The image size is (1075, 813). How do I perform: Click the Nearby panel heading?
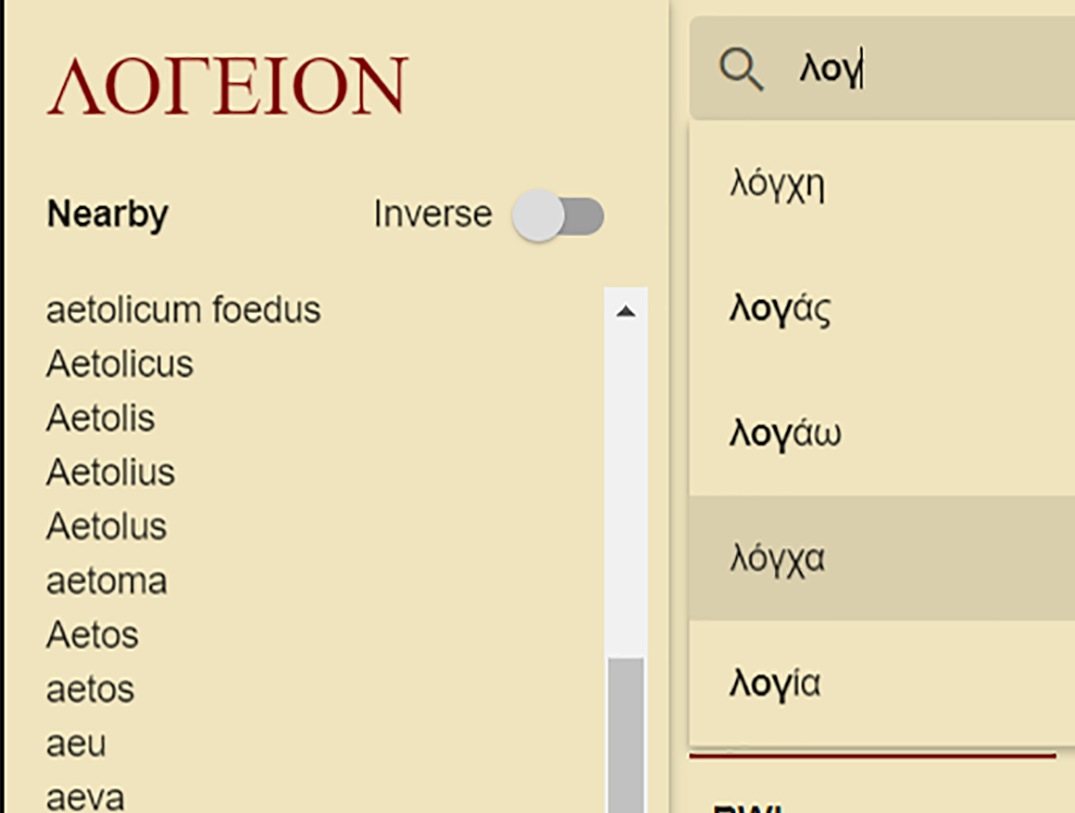click(x=106, y=214)
